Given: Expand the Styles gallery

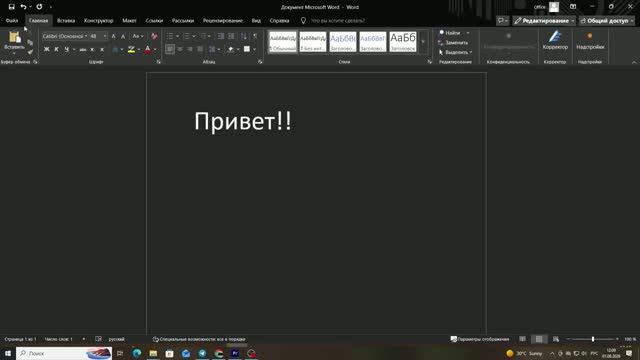Looking at the screenshot, I should 423,42.
